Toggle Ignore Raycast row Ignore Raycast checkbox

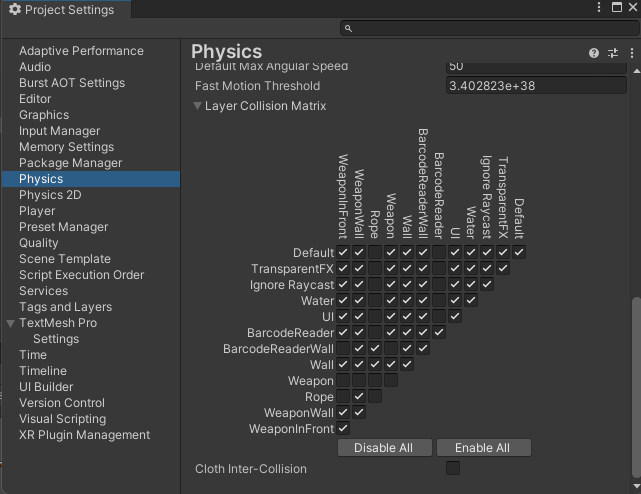click(487, 284)
